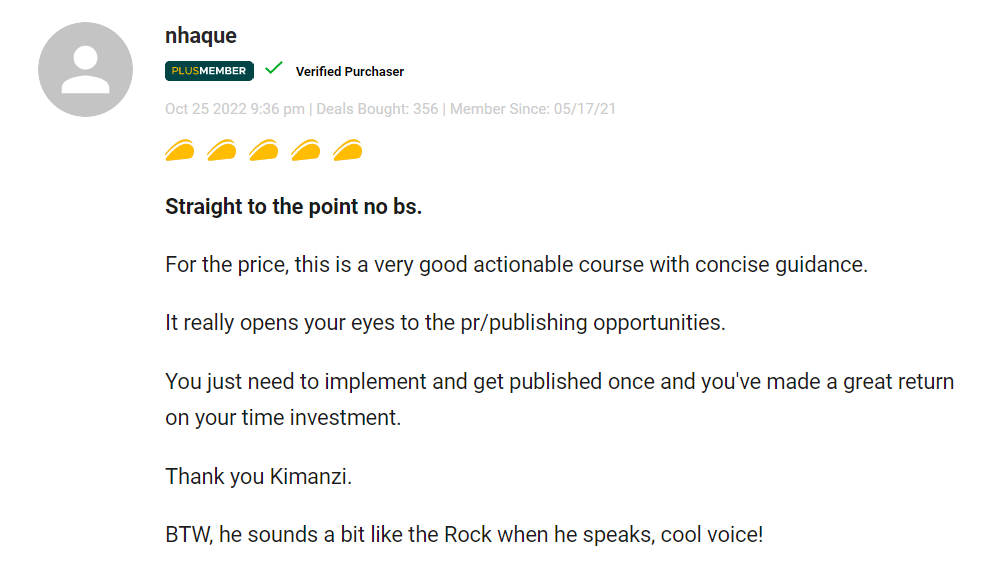Click the Deals Bought: 356 text
982x582 pixels.
377,109
